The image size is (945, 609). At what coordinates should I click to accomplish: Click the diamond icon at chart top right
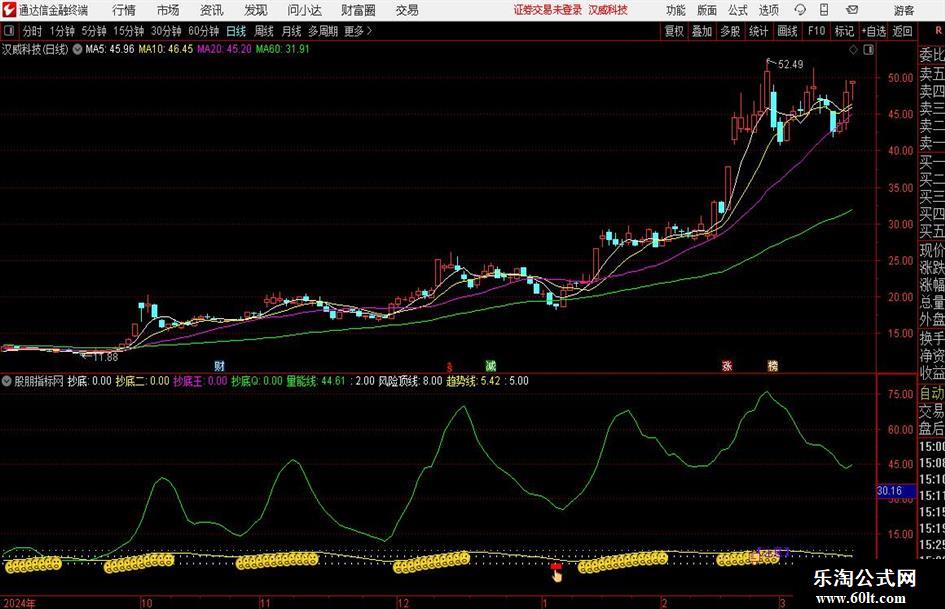tap(853, 50)
